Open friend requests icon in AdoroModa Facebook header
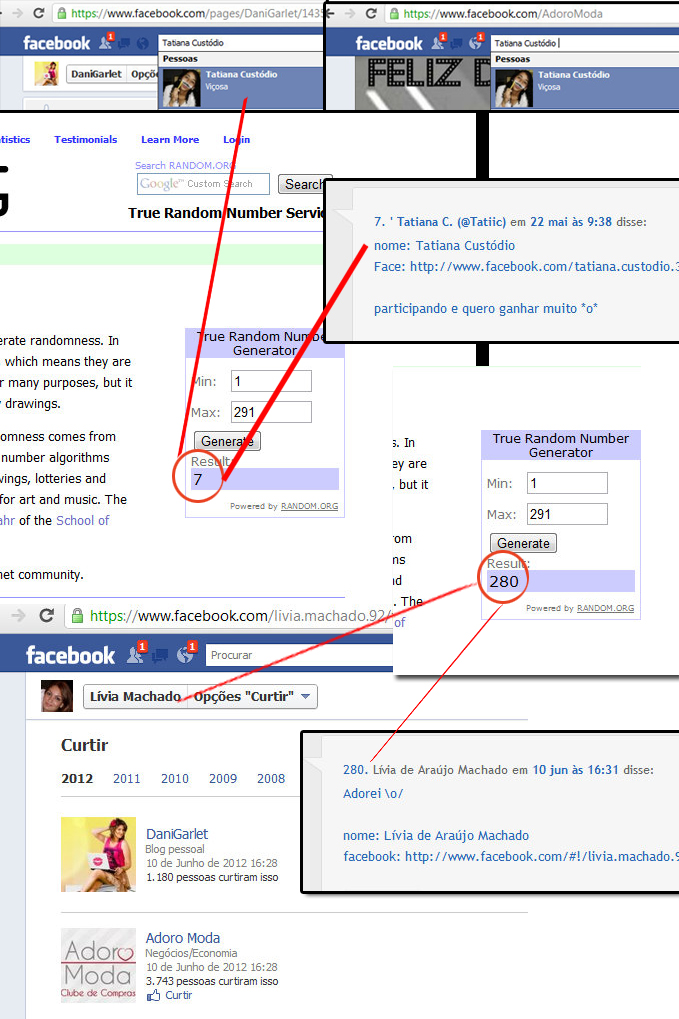The height and width of the screenshot is (1019, 679). [x=438, y=44]
